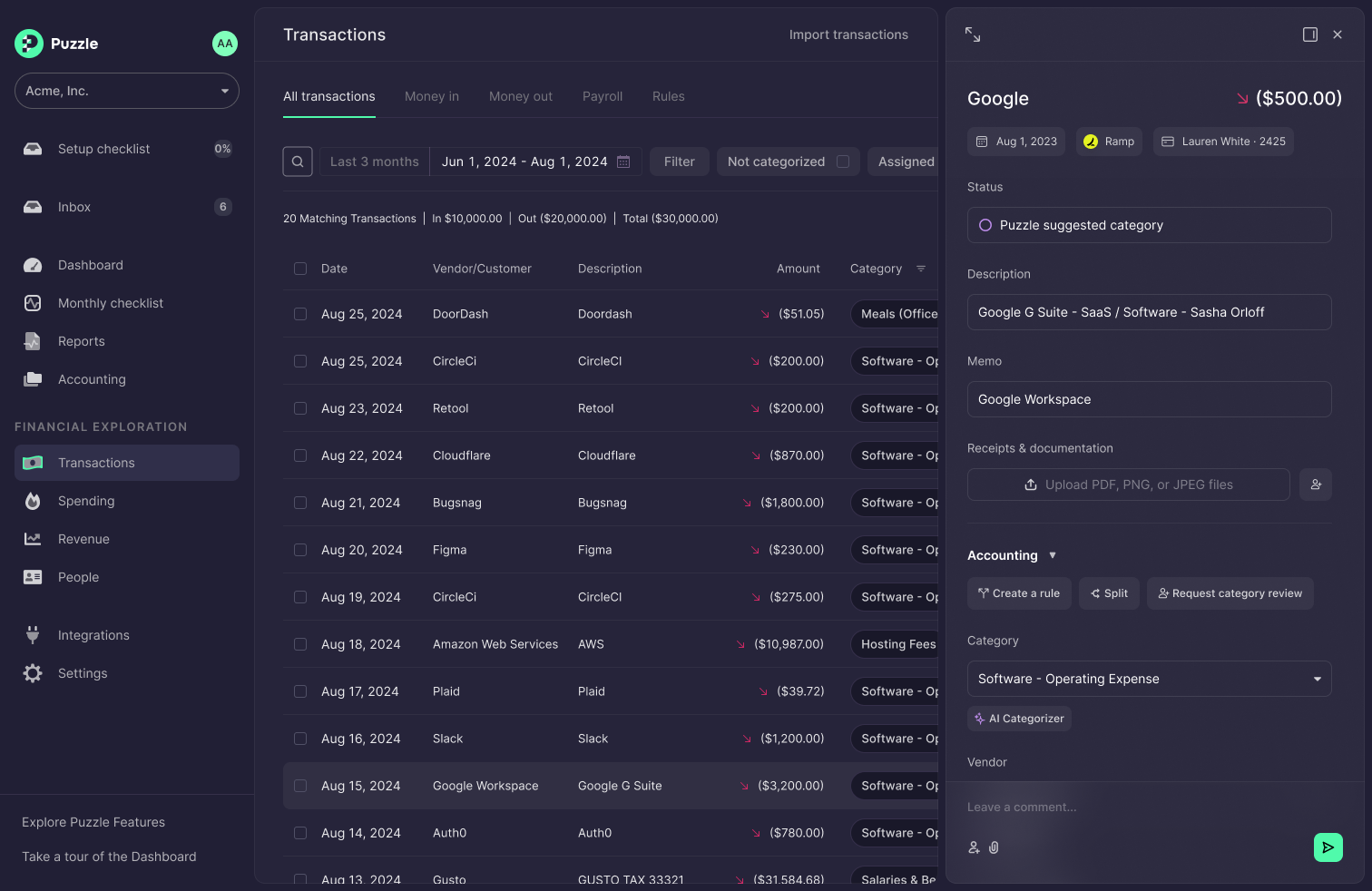Select the Bugsnag row checkbox
1372x891 pixels.
tap(300, 503)
